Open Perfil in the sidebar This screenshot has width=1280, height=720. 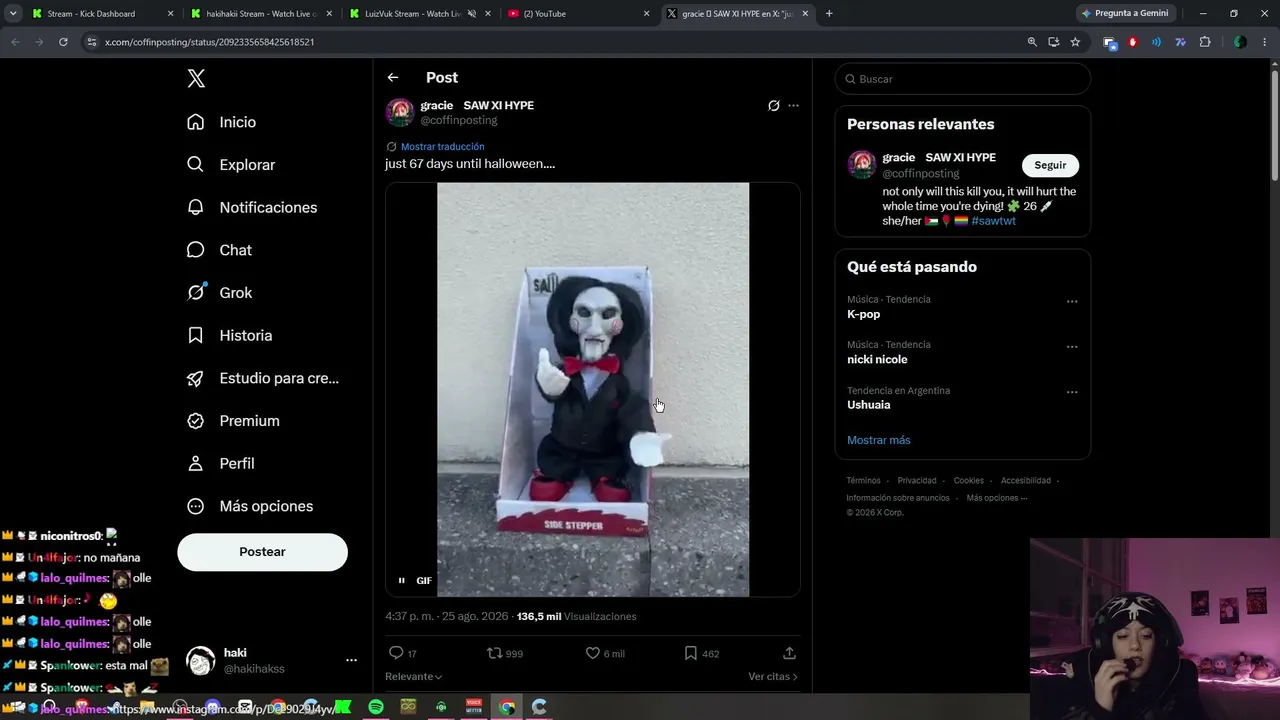pos(221,463)
